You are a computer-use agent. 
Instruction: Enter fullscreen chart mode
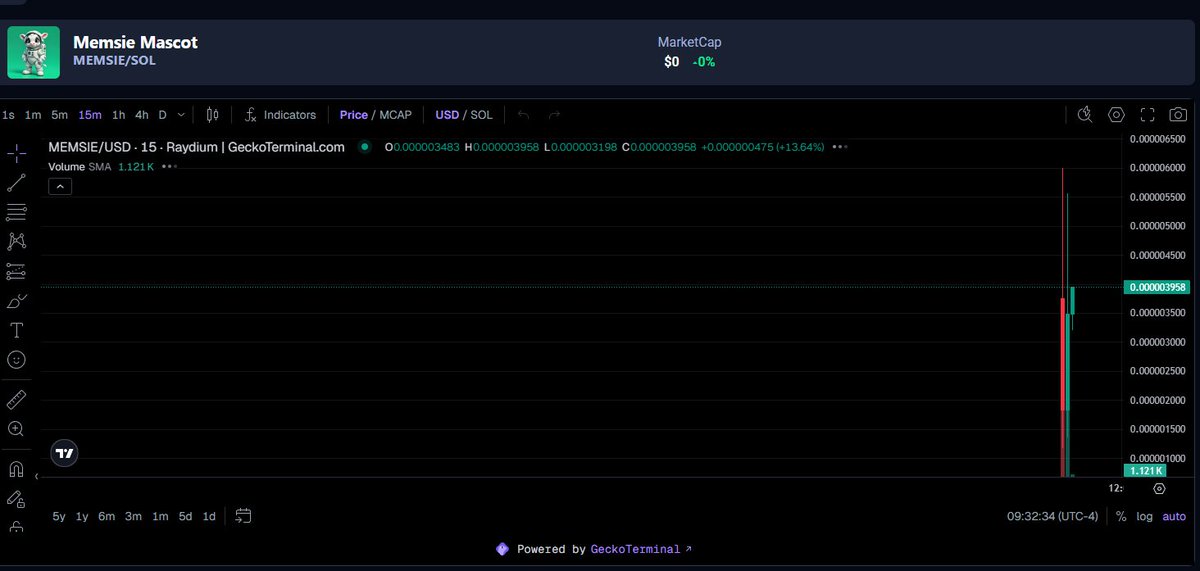(1148, 115)
